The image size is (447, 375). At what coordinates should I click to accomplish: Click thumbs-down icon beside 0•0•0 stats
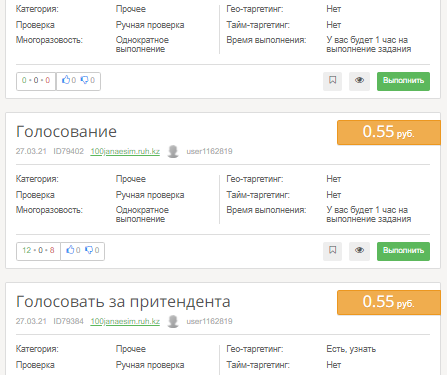[x=85, y=80]
